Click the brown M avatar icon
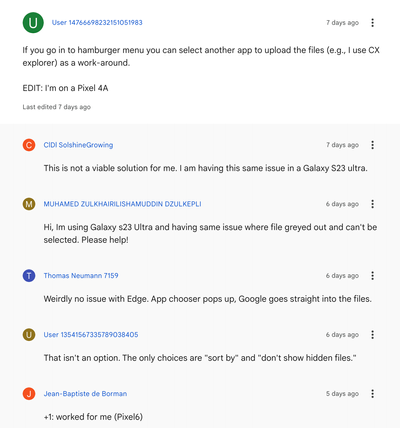The width and height of the screenshot is (400, 428). coord(29,204)
